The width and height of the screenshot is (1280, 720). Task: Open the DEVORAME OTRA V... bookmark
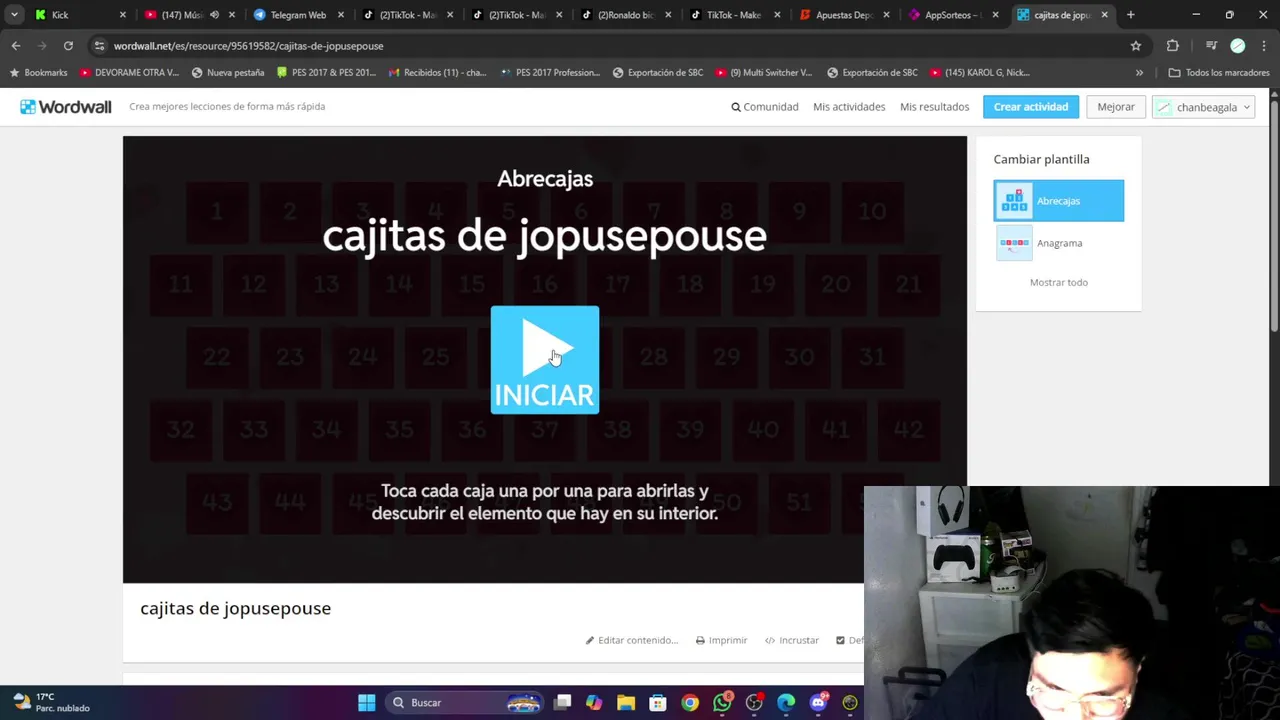[x=129, y=73]
